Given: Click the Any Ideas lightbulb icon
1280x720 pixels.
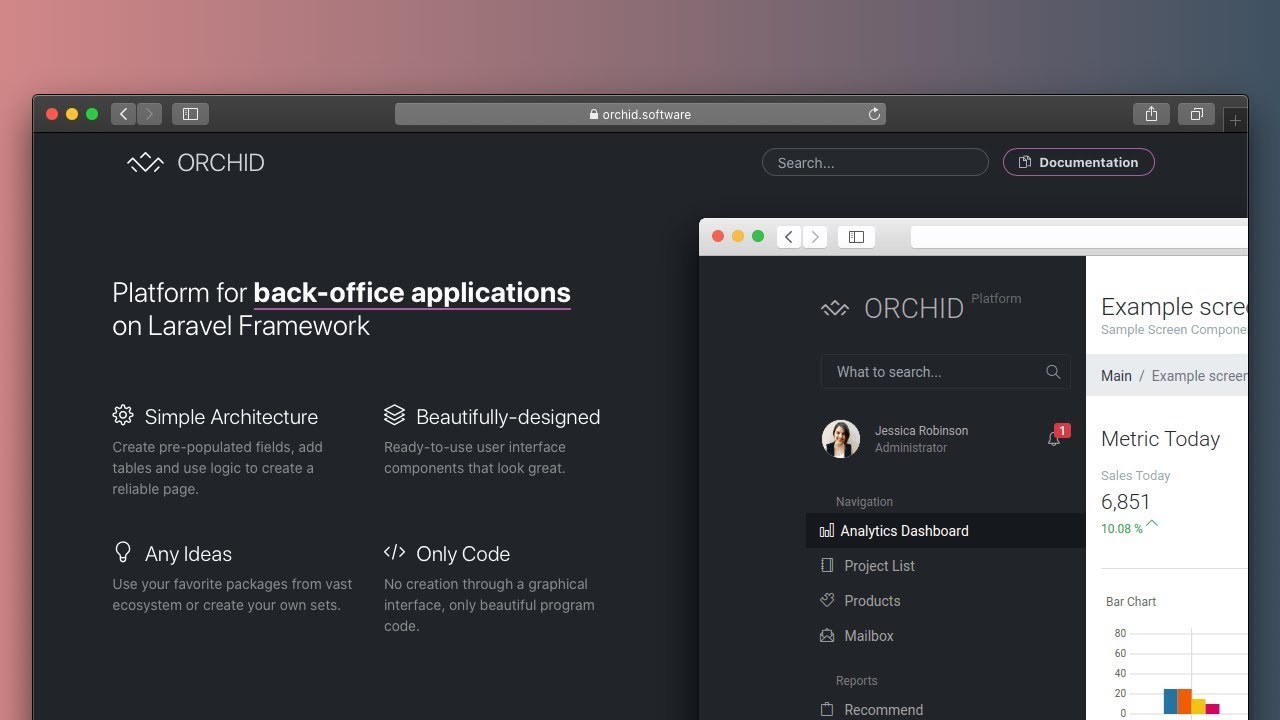Looking at the screenshot, I should [x=123, y=552].
